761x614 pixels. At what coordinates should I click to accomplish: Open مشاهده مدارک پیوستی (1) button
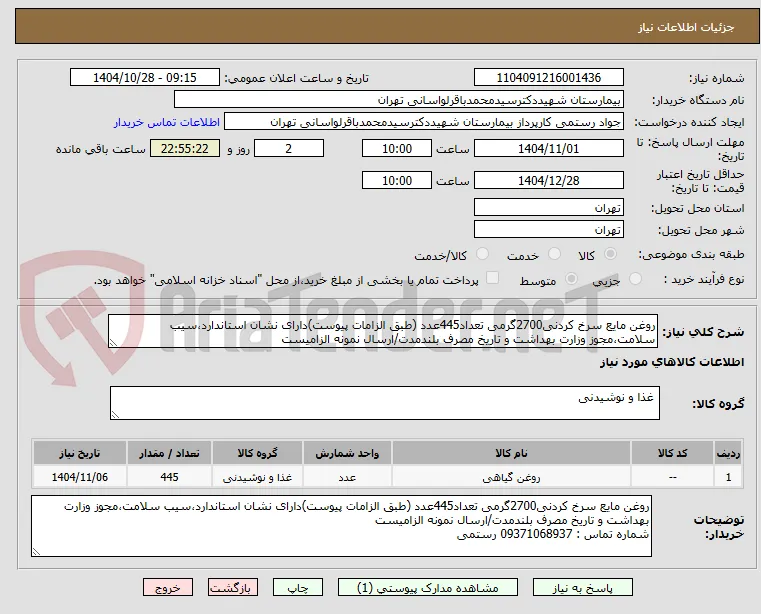tap(428, 587)
